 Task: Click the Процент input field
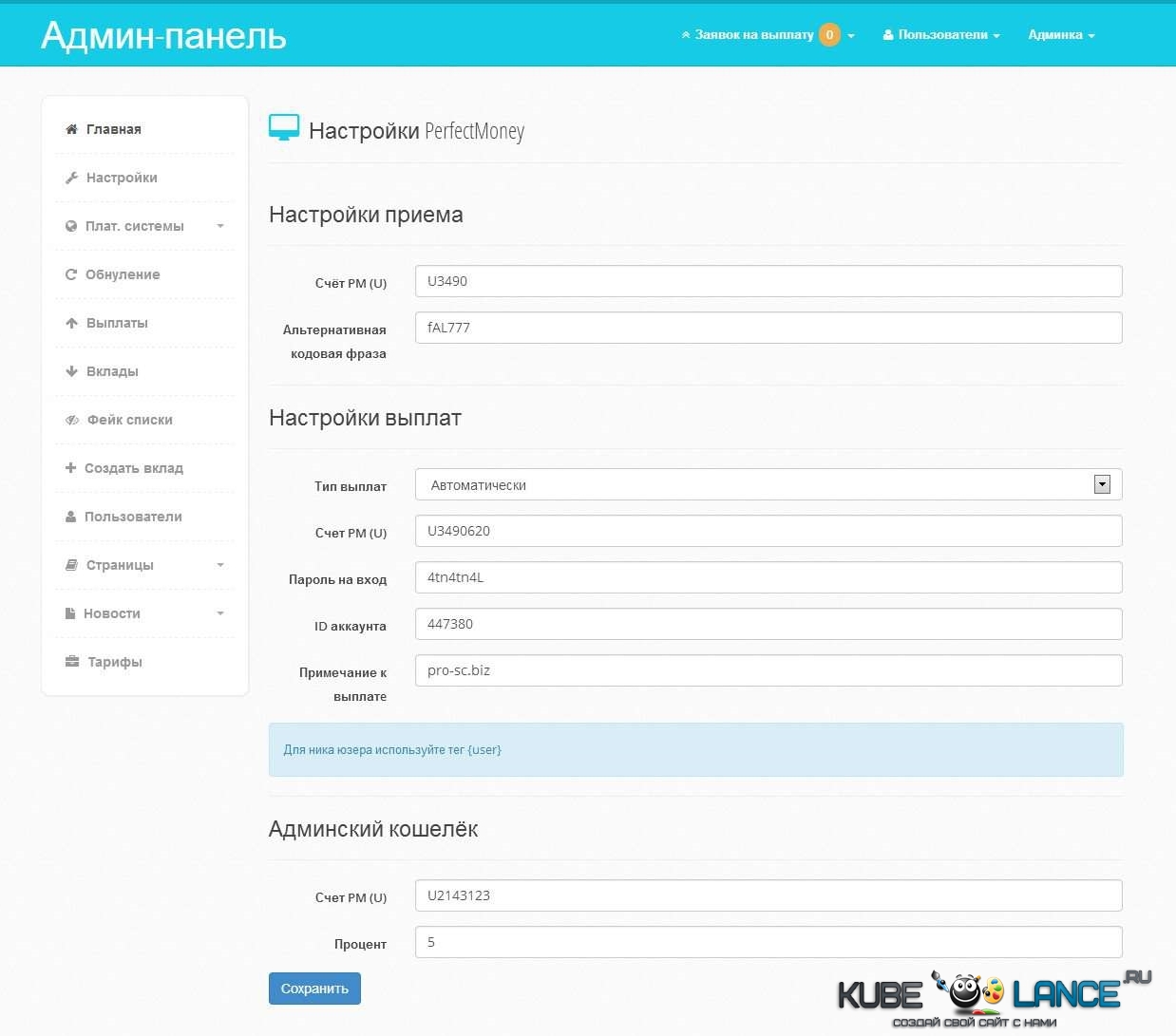tap(768, 942)
